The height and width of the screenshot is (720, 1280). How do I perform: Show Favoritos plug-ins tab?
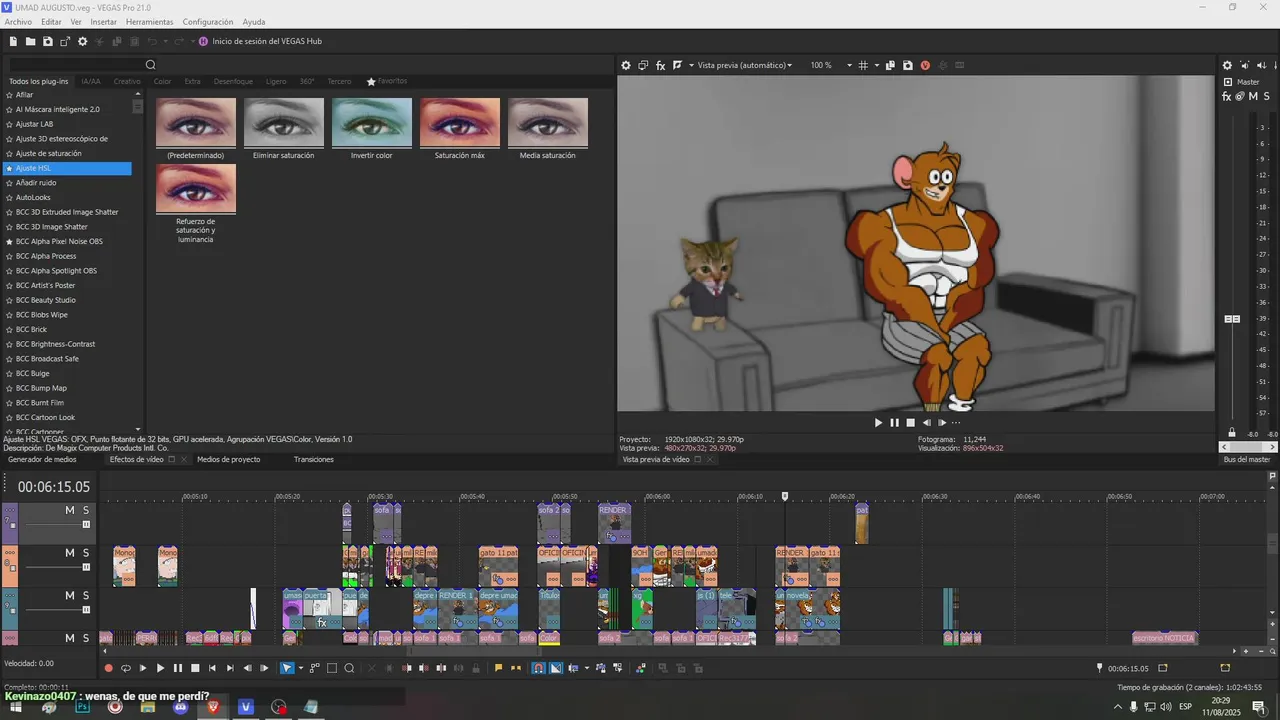tap(387, 81)
